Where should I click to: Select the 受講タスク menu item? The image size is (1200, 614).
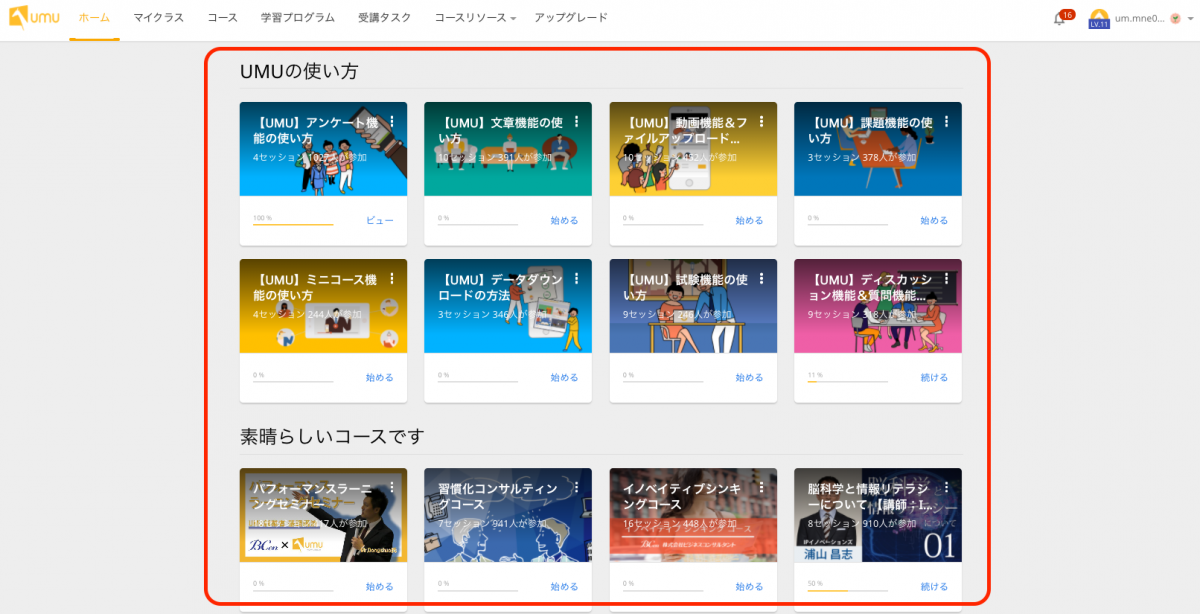pyautogui.click(x=384, y=18)
